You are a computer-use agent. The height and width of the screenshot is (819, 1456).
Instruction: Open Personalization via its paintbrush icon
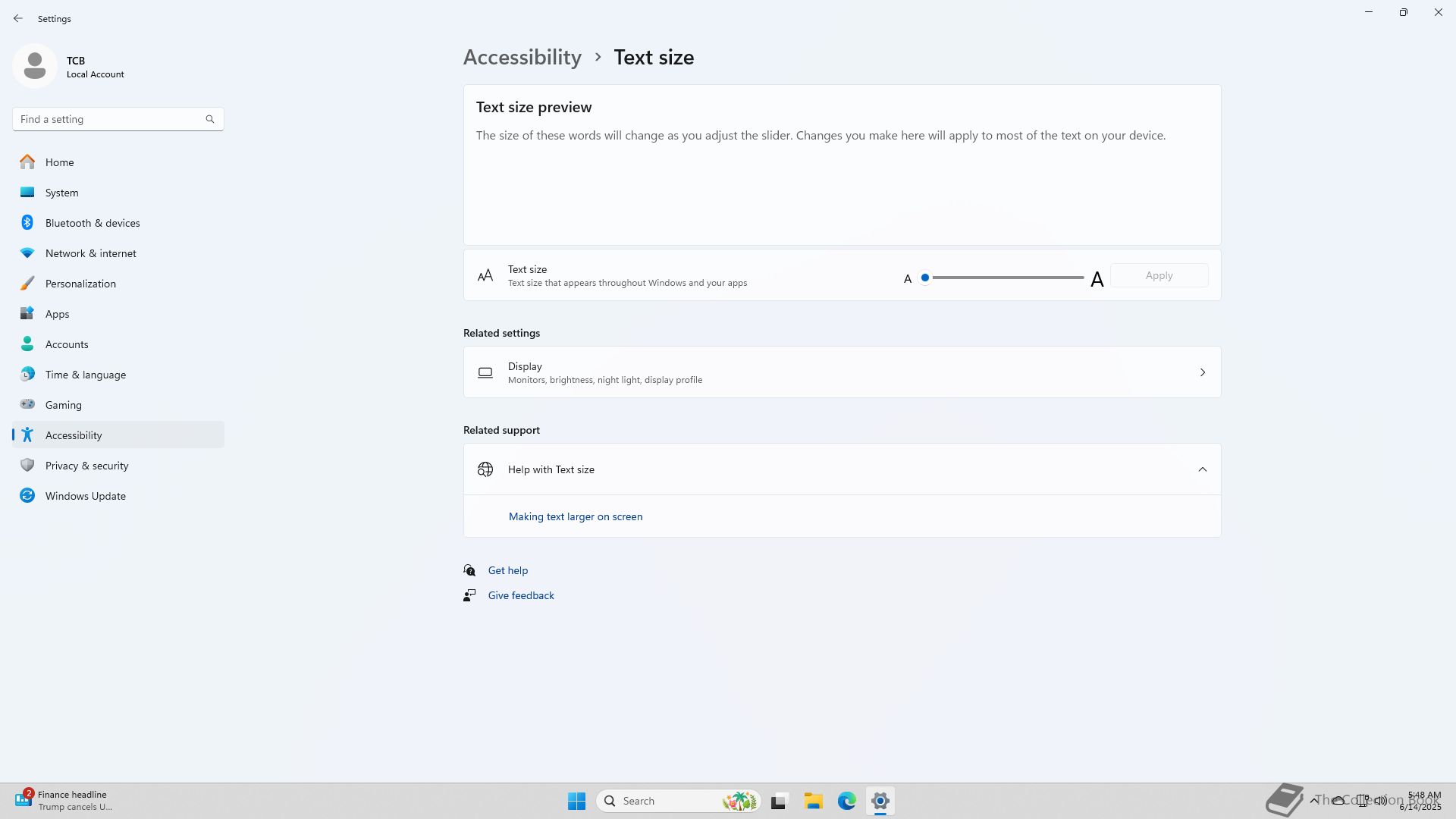[x=27, y=283]
